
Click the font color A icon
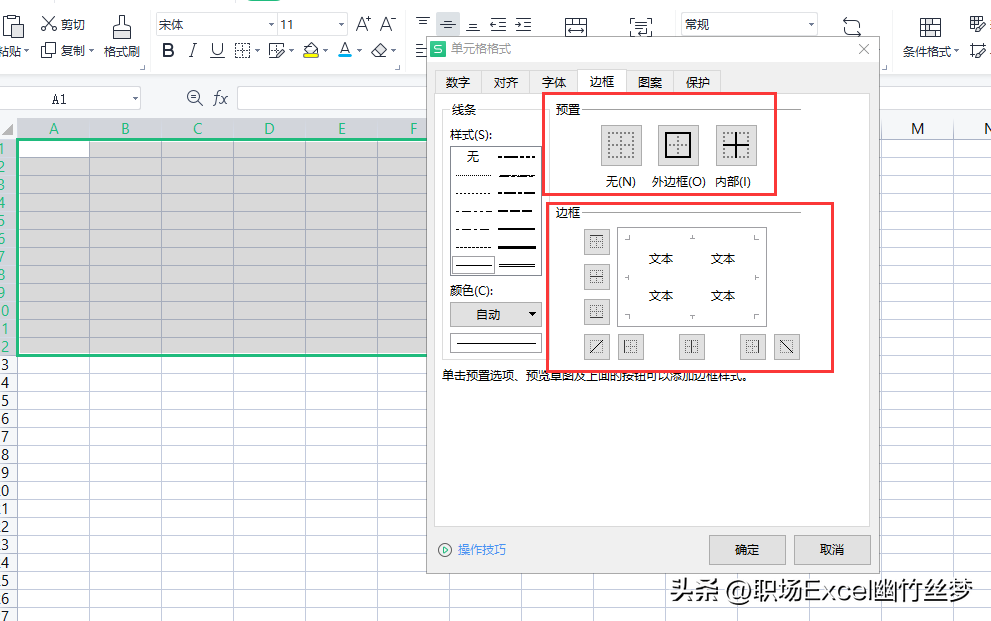tap(344, 50)
